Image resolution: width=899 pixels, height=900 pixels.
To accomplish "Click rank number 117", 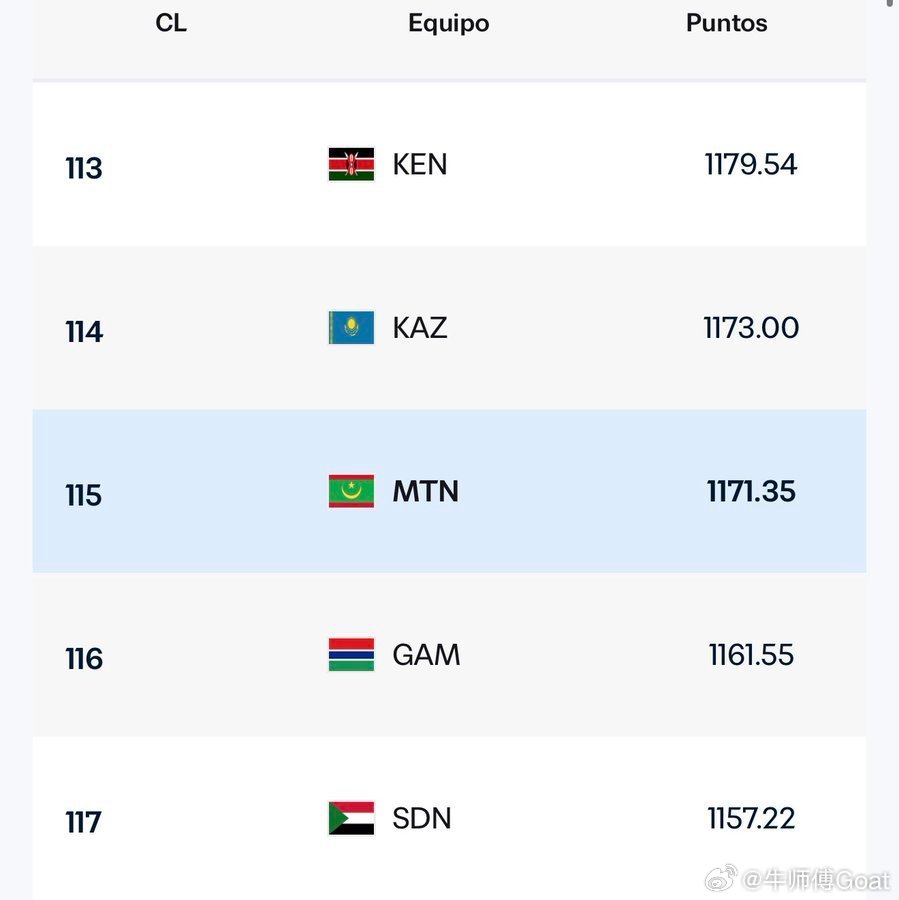I will pyautogui.click(x=84, y=822).
